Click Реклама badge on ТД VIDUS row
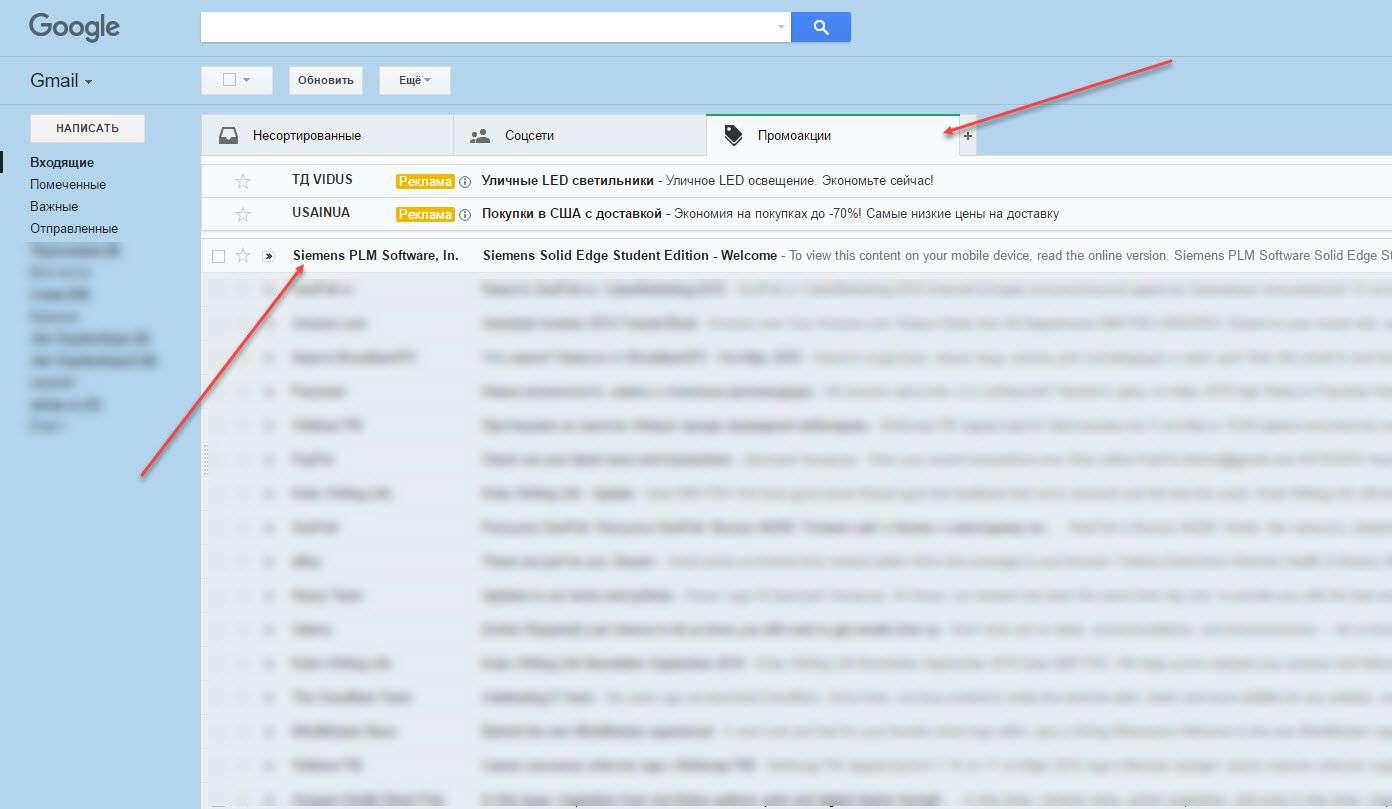 pos(425,181)
